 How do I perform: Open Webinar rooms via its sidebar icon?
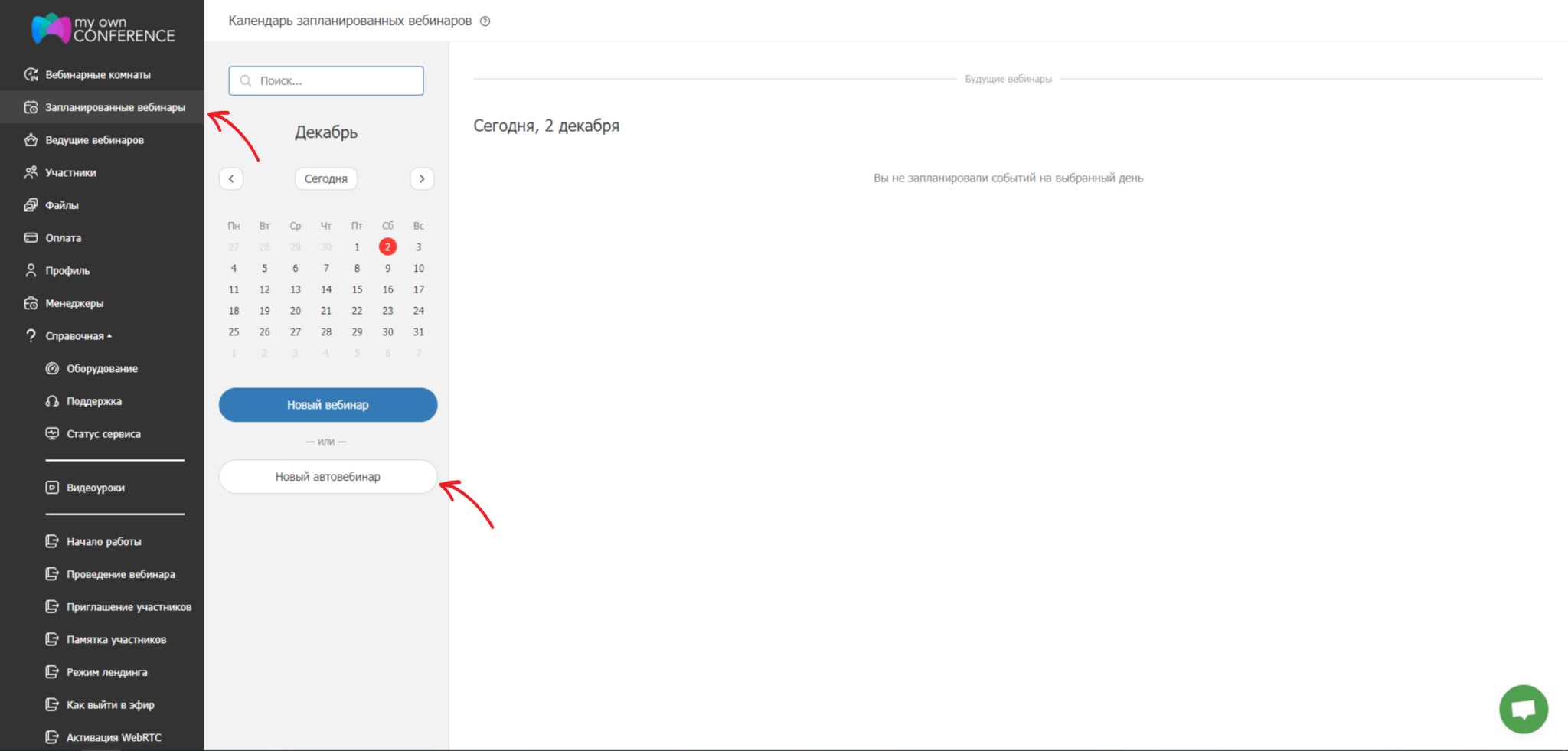click(x=31, y=74)
